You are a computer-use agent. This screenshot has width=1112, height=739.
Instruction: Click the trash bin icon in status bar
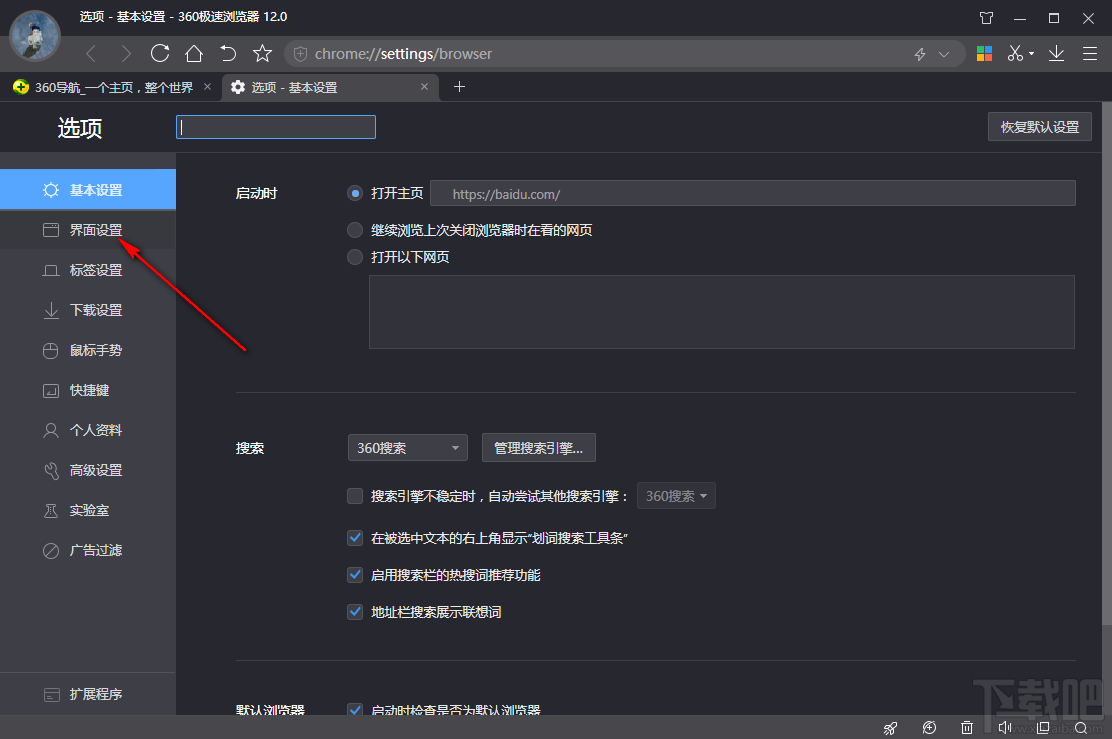coord(967,728)
